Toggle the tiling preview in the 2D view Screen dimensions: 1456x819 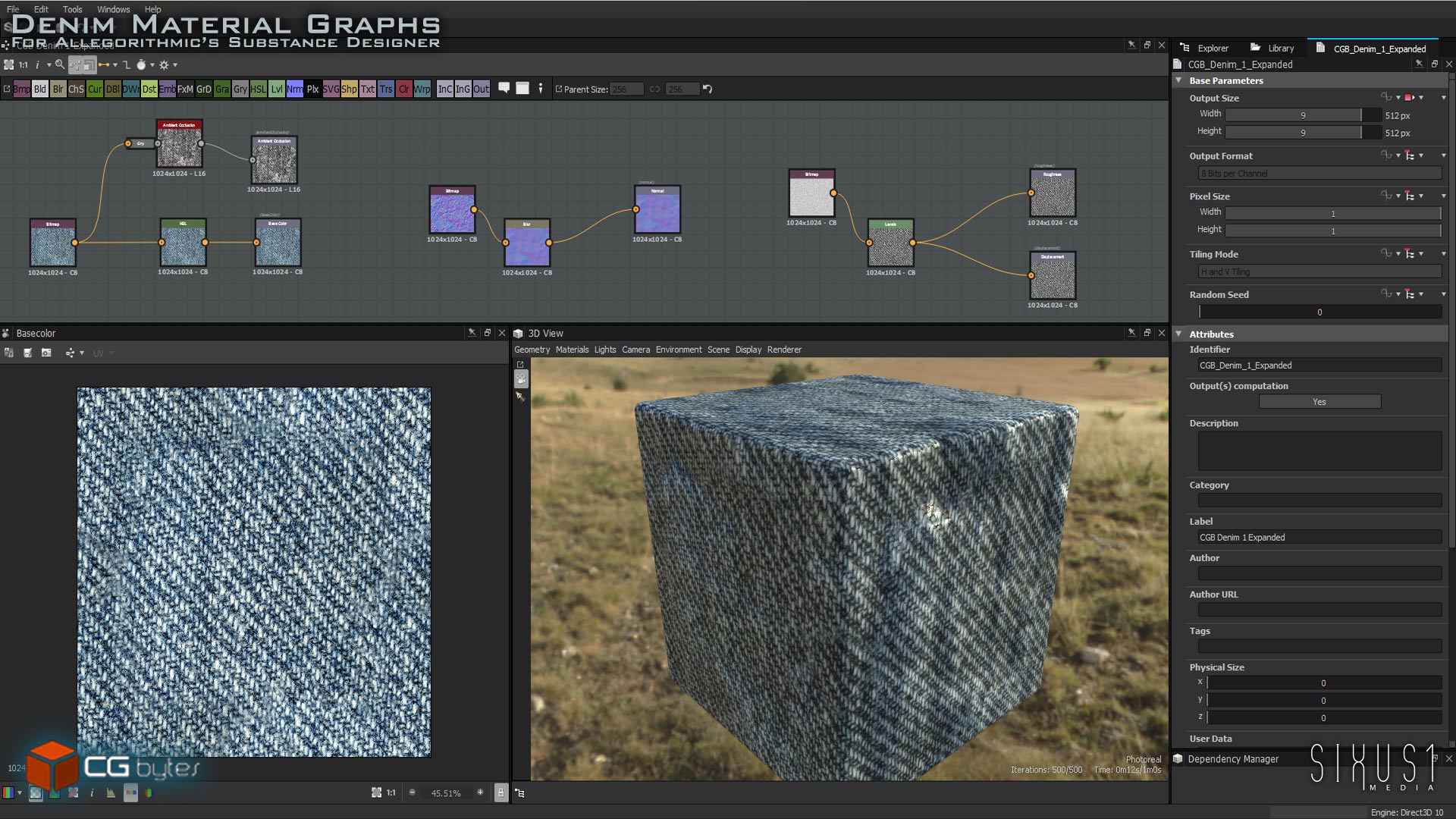73,793
